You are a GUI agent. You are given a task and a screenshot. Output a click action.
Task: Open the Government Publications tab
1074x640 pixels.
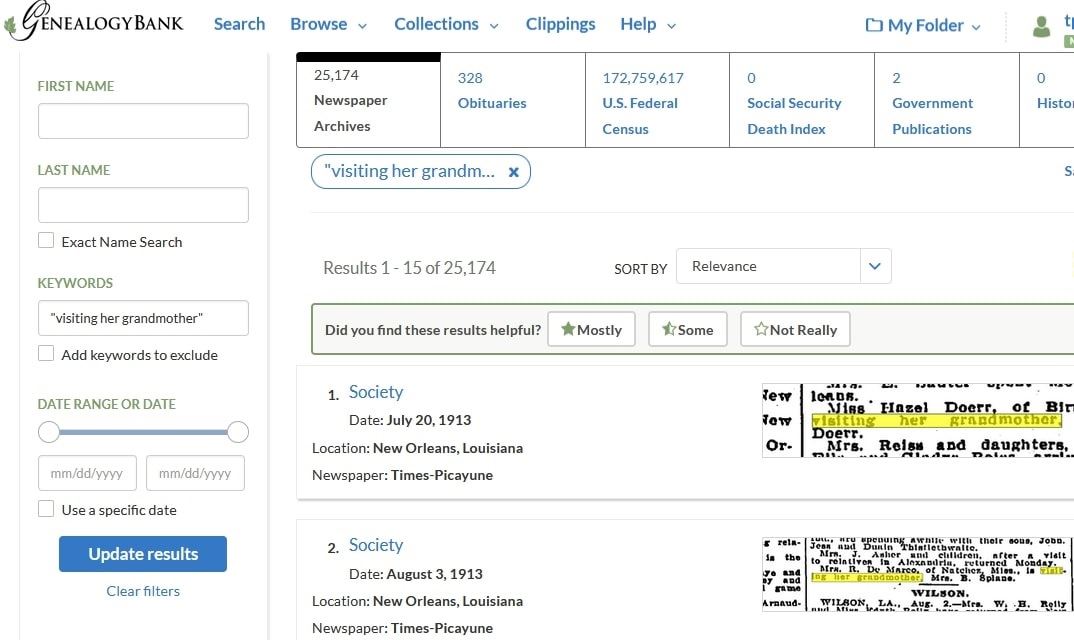947,100
